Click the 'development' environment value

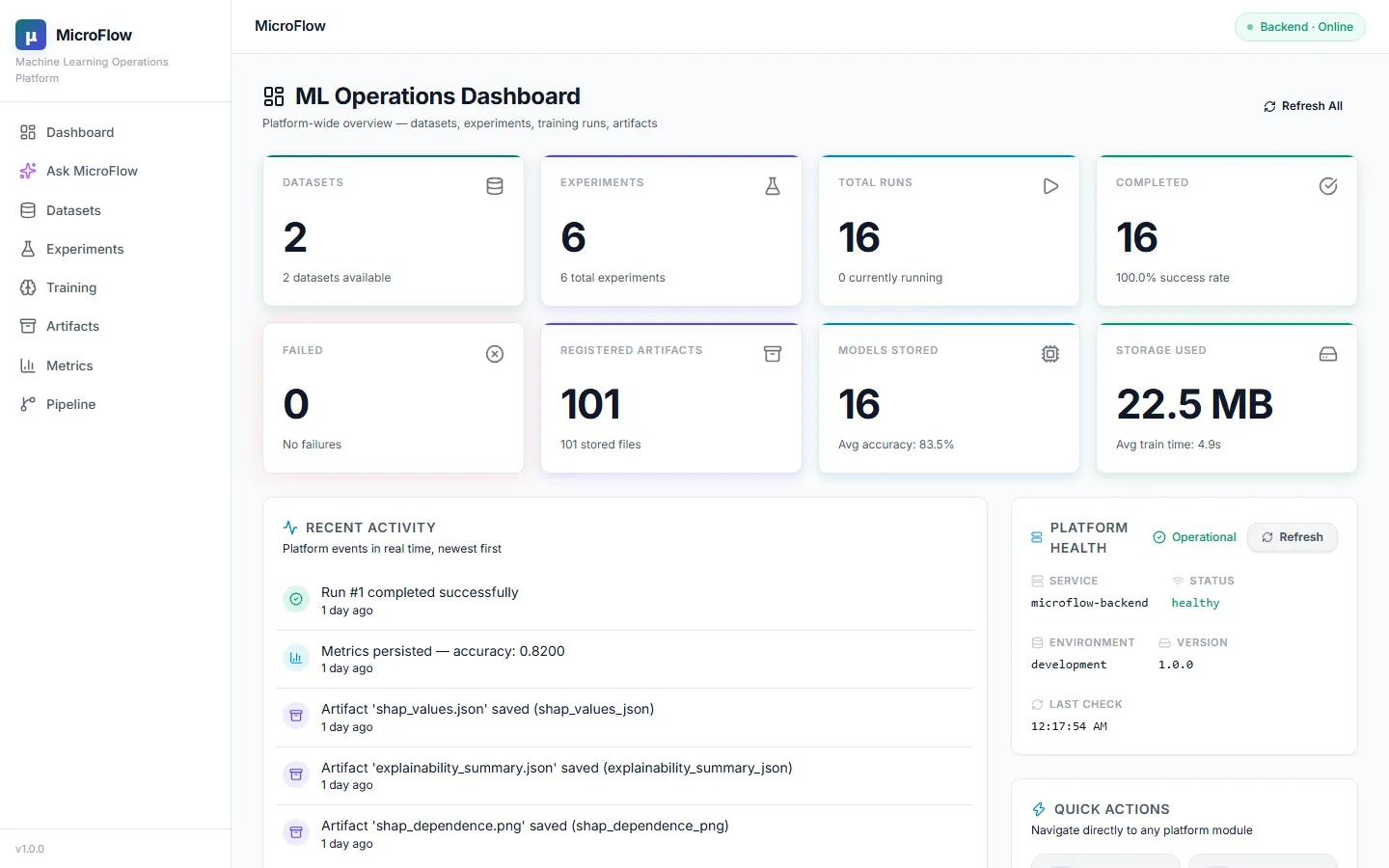[1069, 665]
